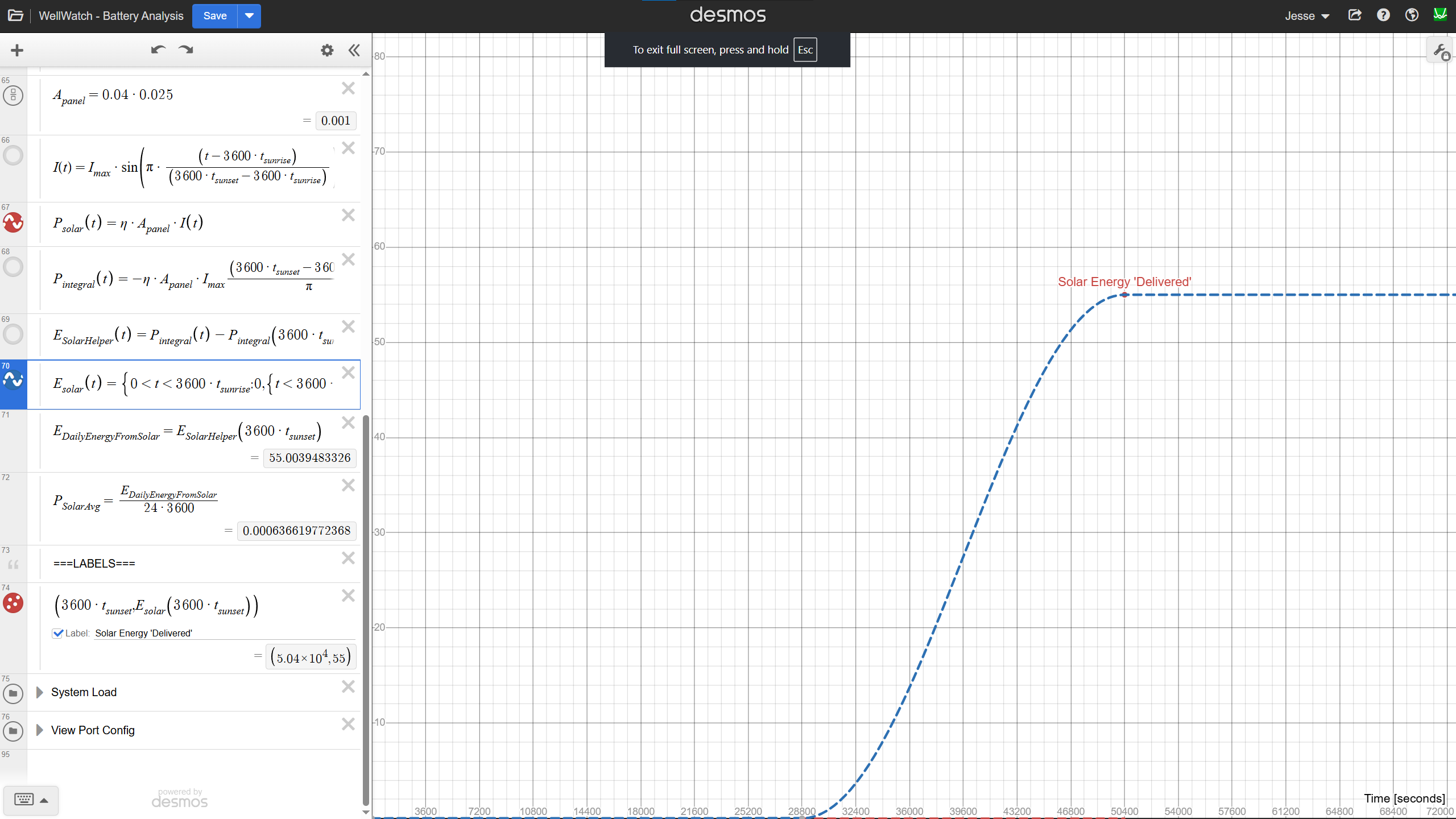Toggle visibility of P_solar(t) expression
1456x819 pixels.
pyautogui.click(x=13, y=222)
